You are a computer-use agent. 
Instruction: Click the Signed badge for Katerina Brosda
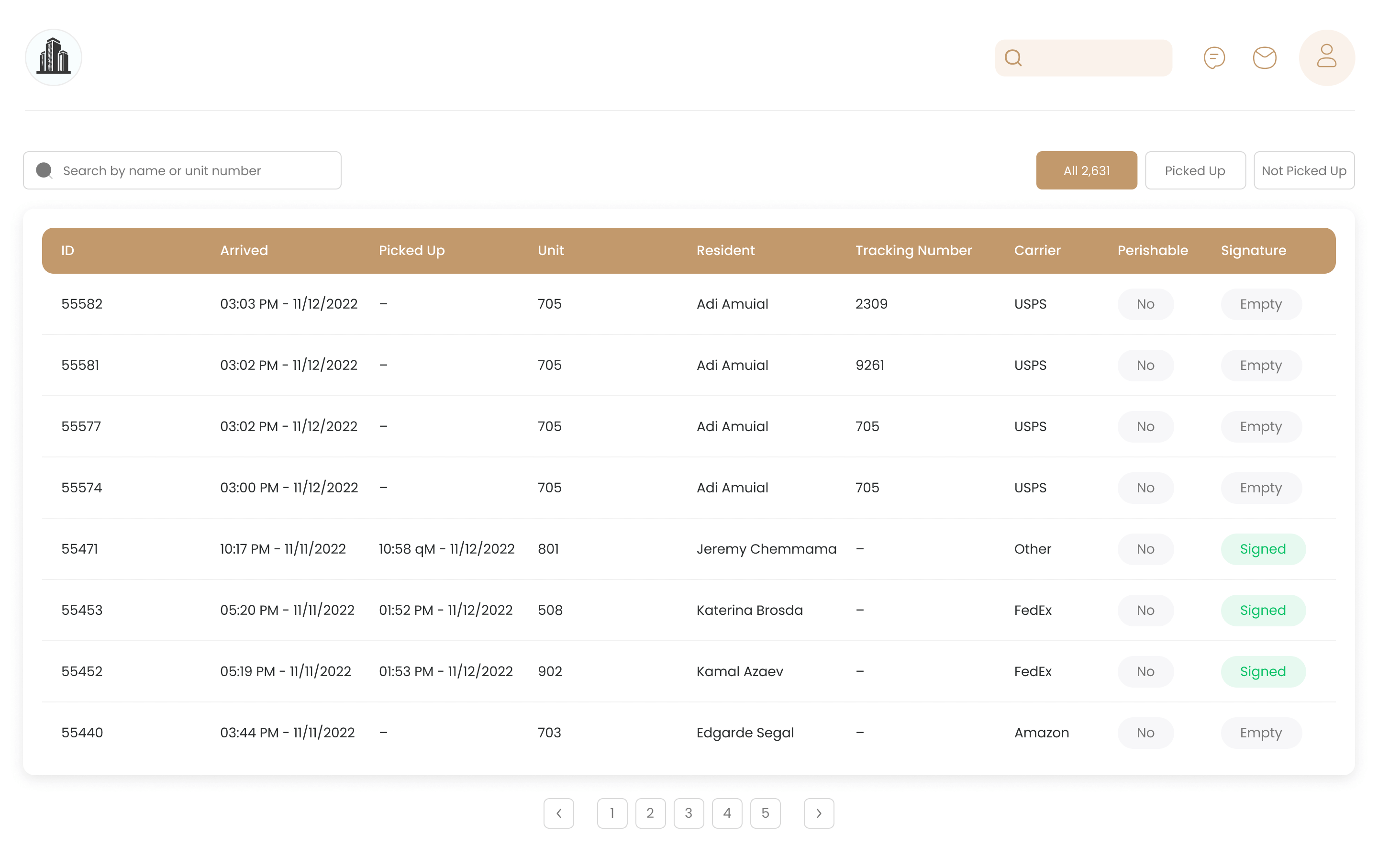point(1263,610)
